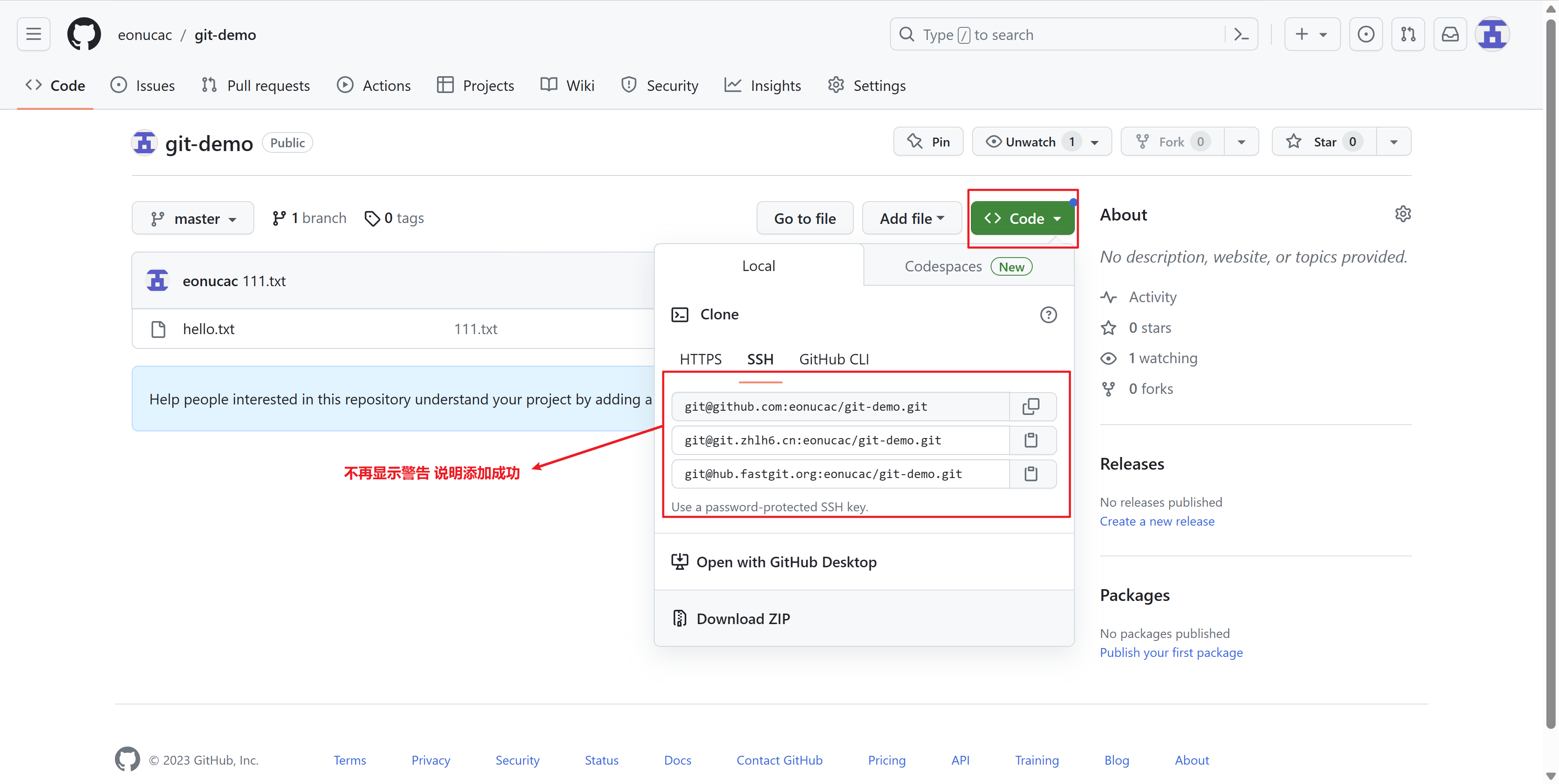Image resolution: width=1559 pixels, height=784 pixels.
Task: Click the Clone help question-mark icon
Action: 1048,315
